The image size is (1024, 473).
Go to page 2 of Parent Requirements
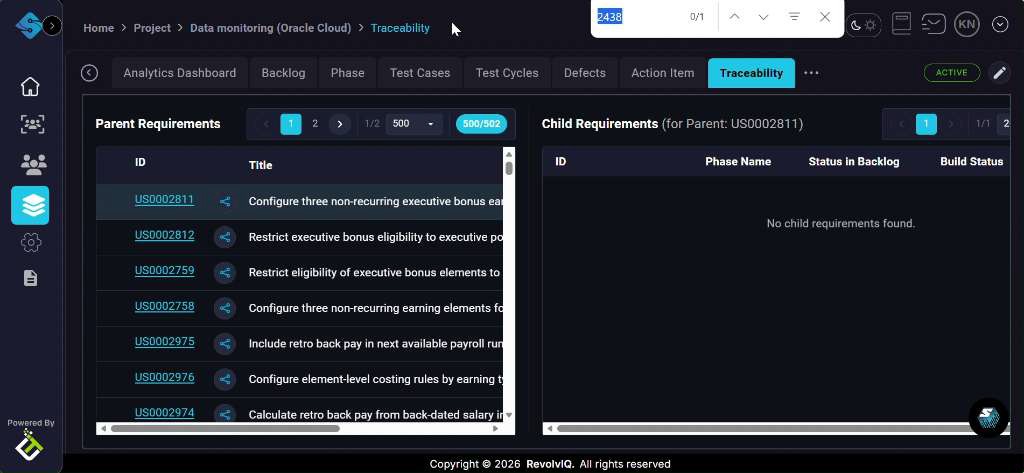coord(315,124)
